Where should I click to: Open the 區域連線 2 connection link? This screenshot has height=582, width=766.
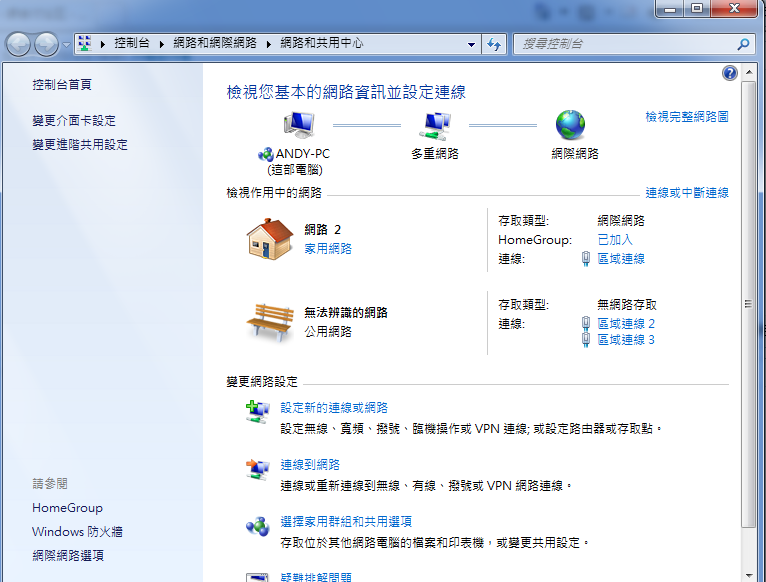click(626, 324)
